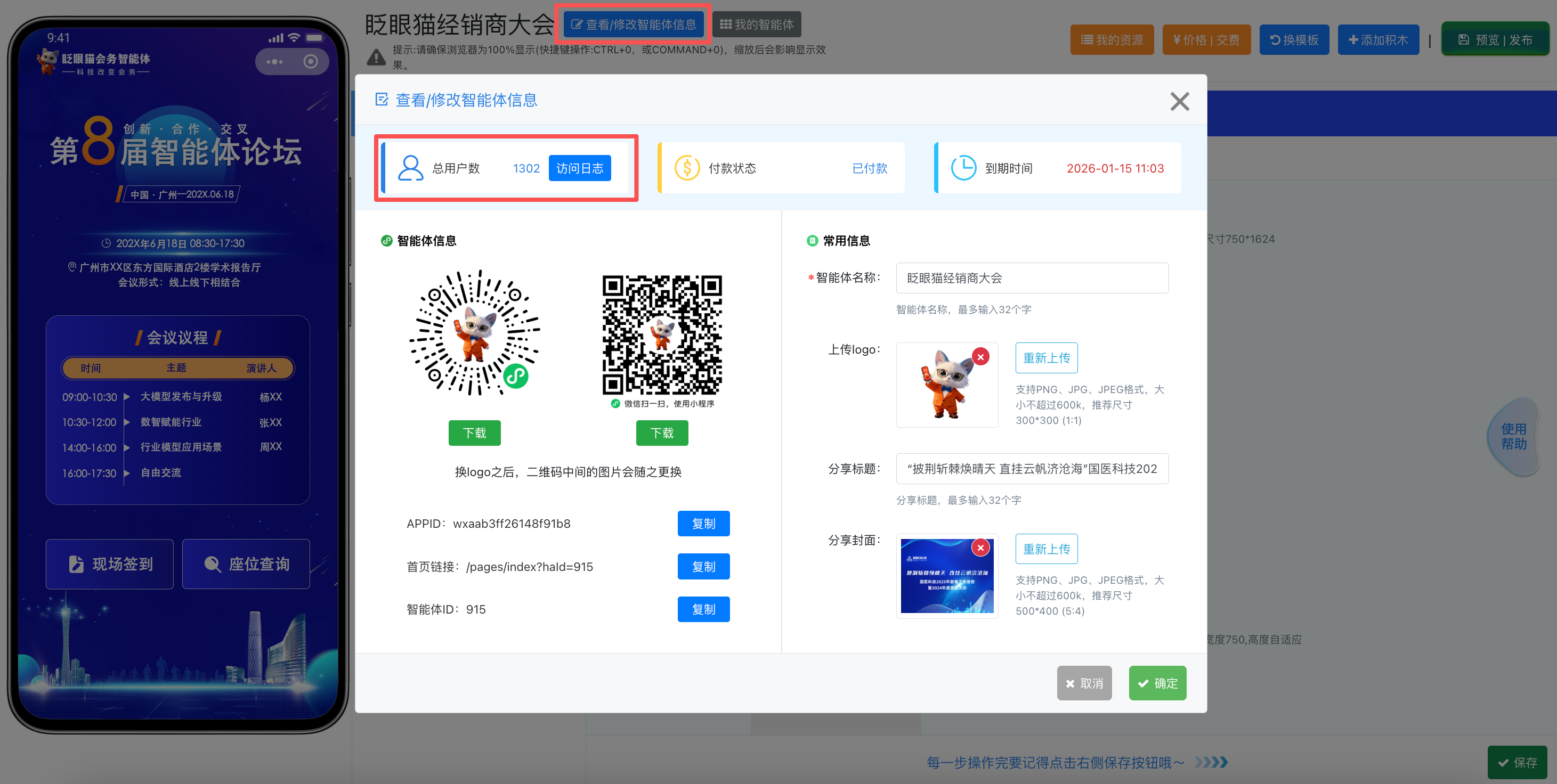
Task: Click the warning triangle icon near the tip
Action: click(x=376, y=58)
